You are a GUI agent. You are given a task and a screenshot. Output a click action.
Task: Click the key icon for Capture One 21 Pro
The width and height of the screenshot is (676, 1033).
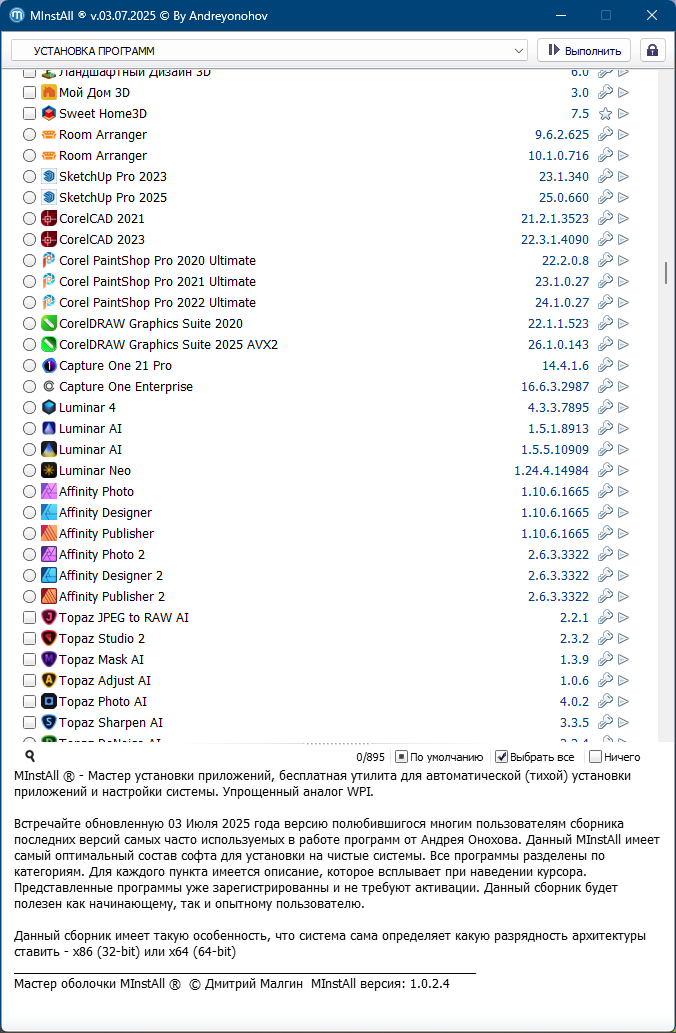(605, 365)
